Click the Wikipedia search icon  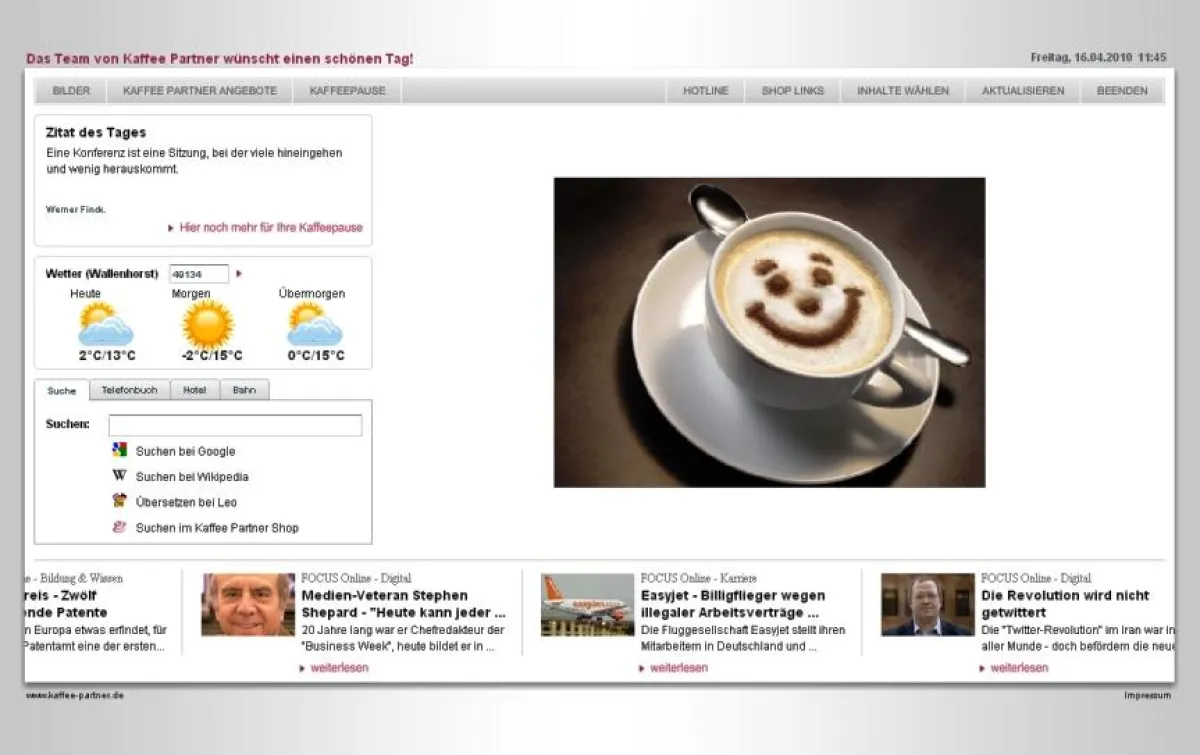pyautogui.click(x=119, y=476)
